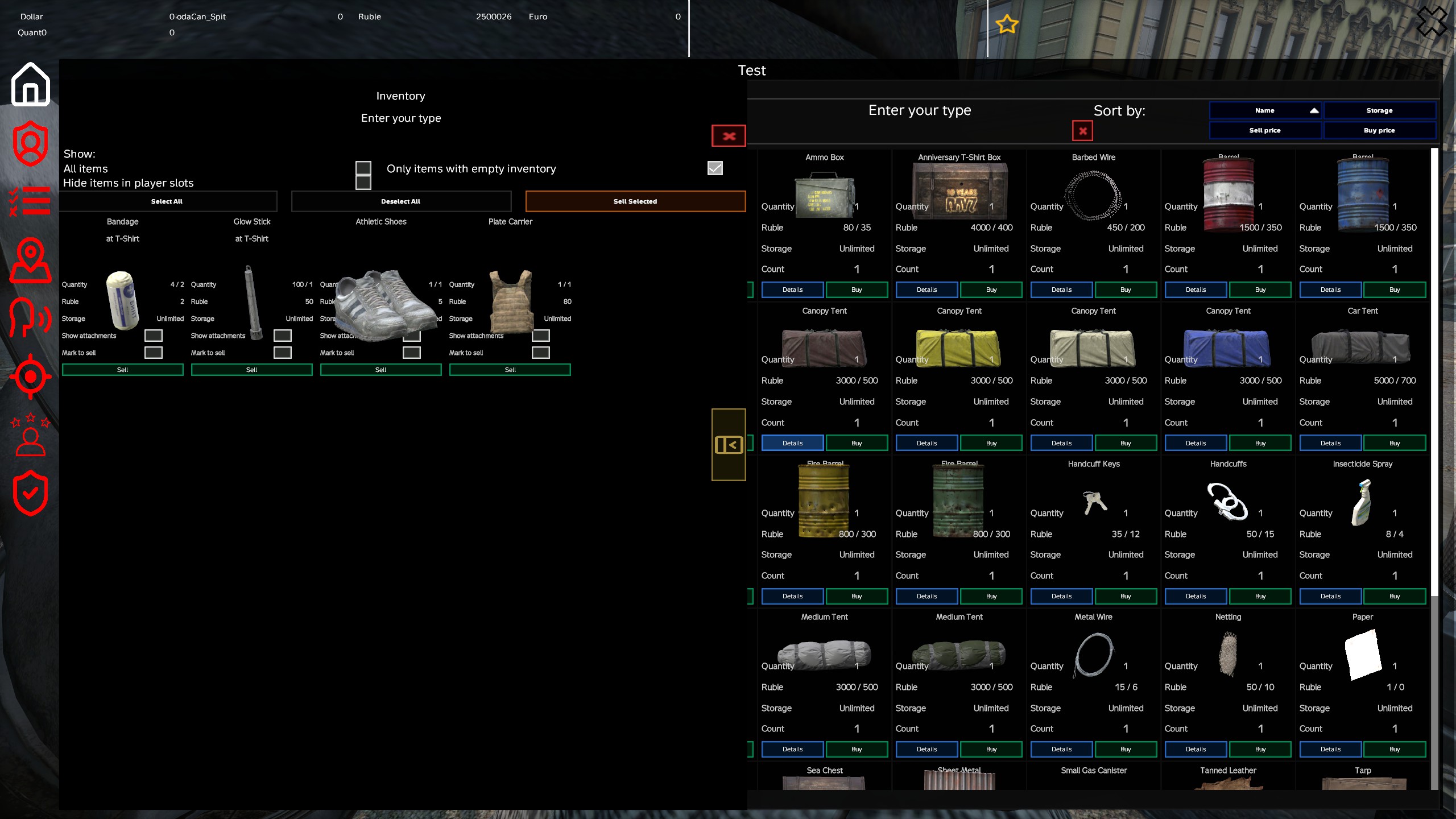Uncheck Only items with empty inventory
Viewport: 1456px width, 819px height.
coord(715,168)
